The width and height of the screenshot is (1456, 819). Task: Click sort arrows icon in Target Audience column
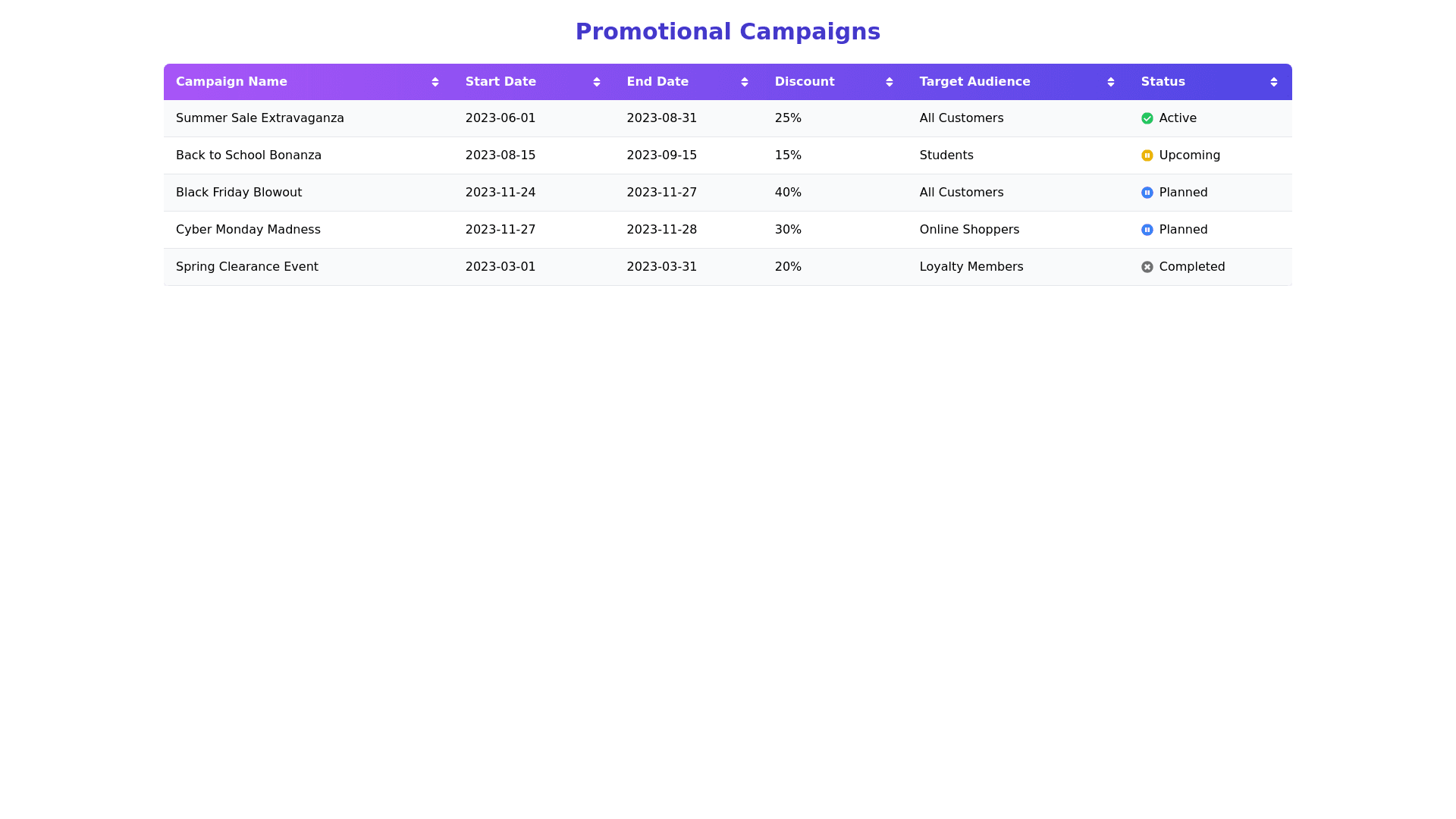1111,82
